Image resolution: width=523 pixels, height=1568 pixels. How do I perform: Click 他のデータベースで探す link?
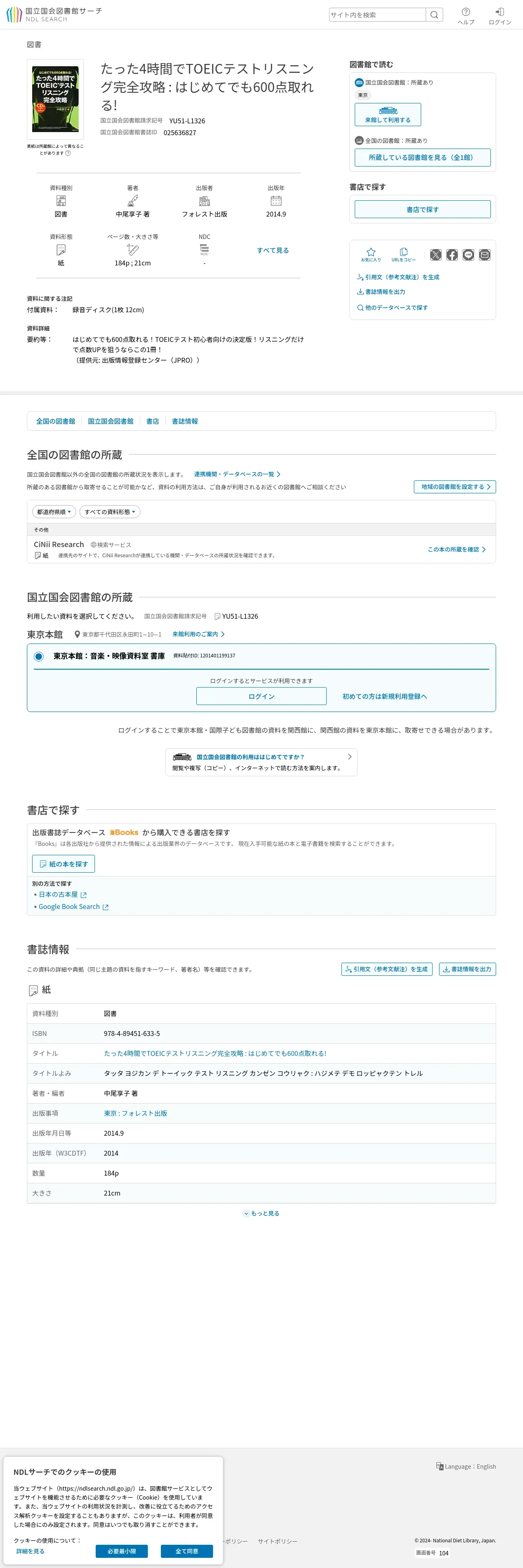point(392,307)
